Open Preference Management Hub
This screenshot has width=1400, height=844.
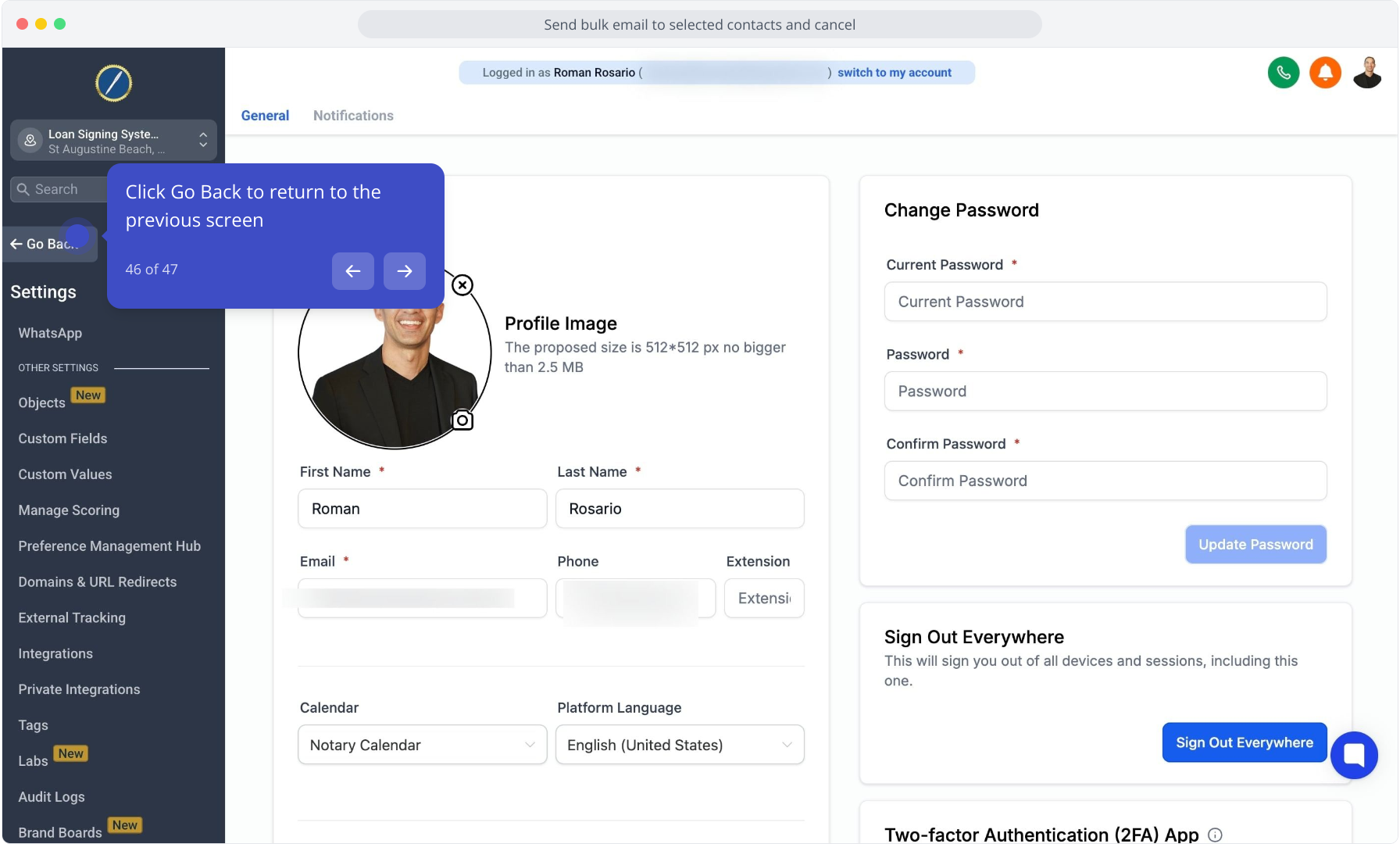[109, 546]
